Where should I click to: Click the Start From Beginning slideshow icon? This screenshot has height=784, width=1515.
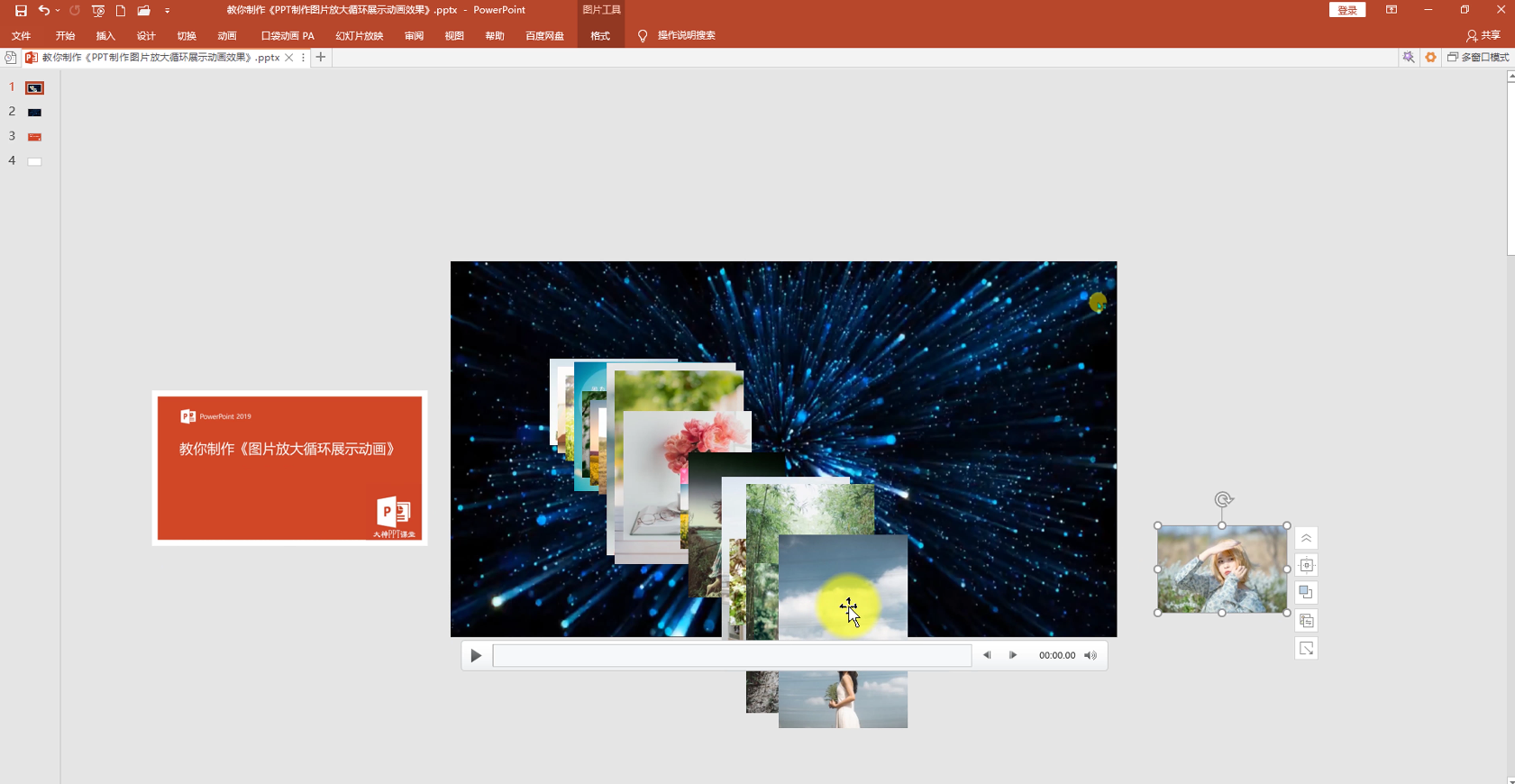click(98, 11)
